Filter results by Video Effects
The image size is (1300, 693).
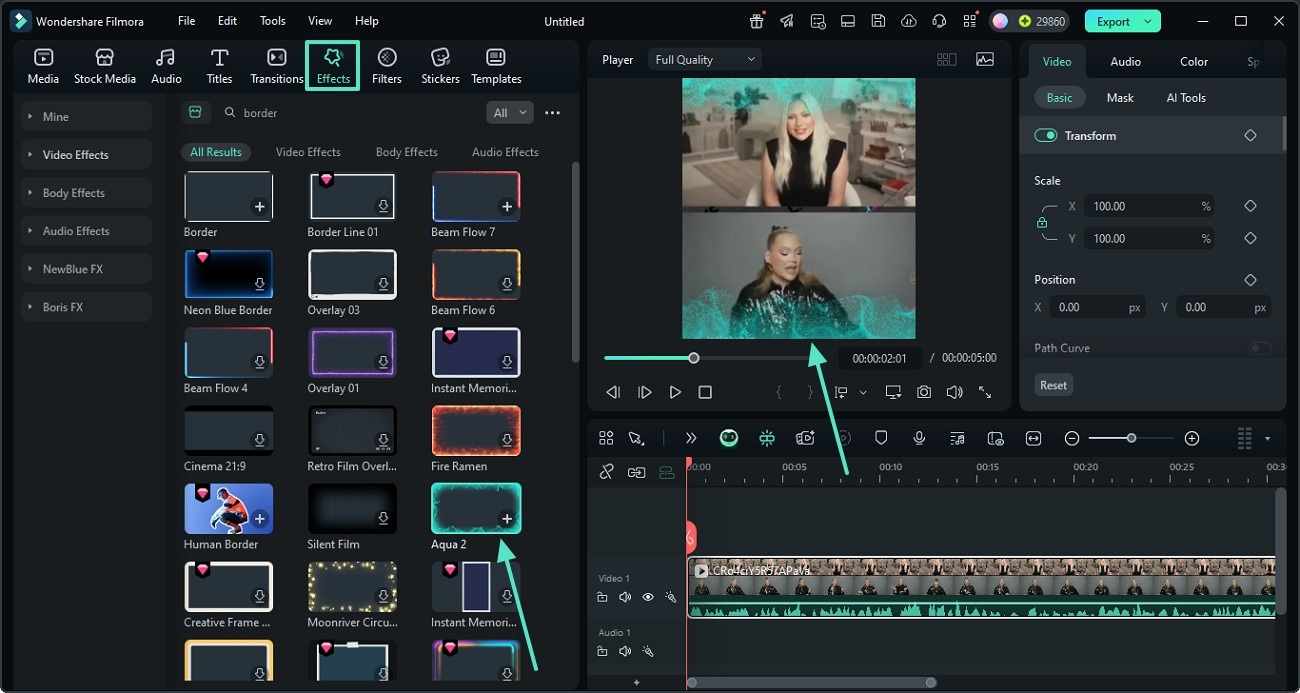pos(308,152)
